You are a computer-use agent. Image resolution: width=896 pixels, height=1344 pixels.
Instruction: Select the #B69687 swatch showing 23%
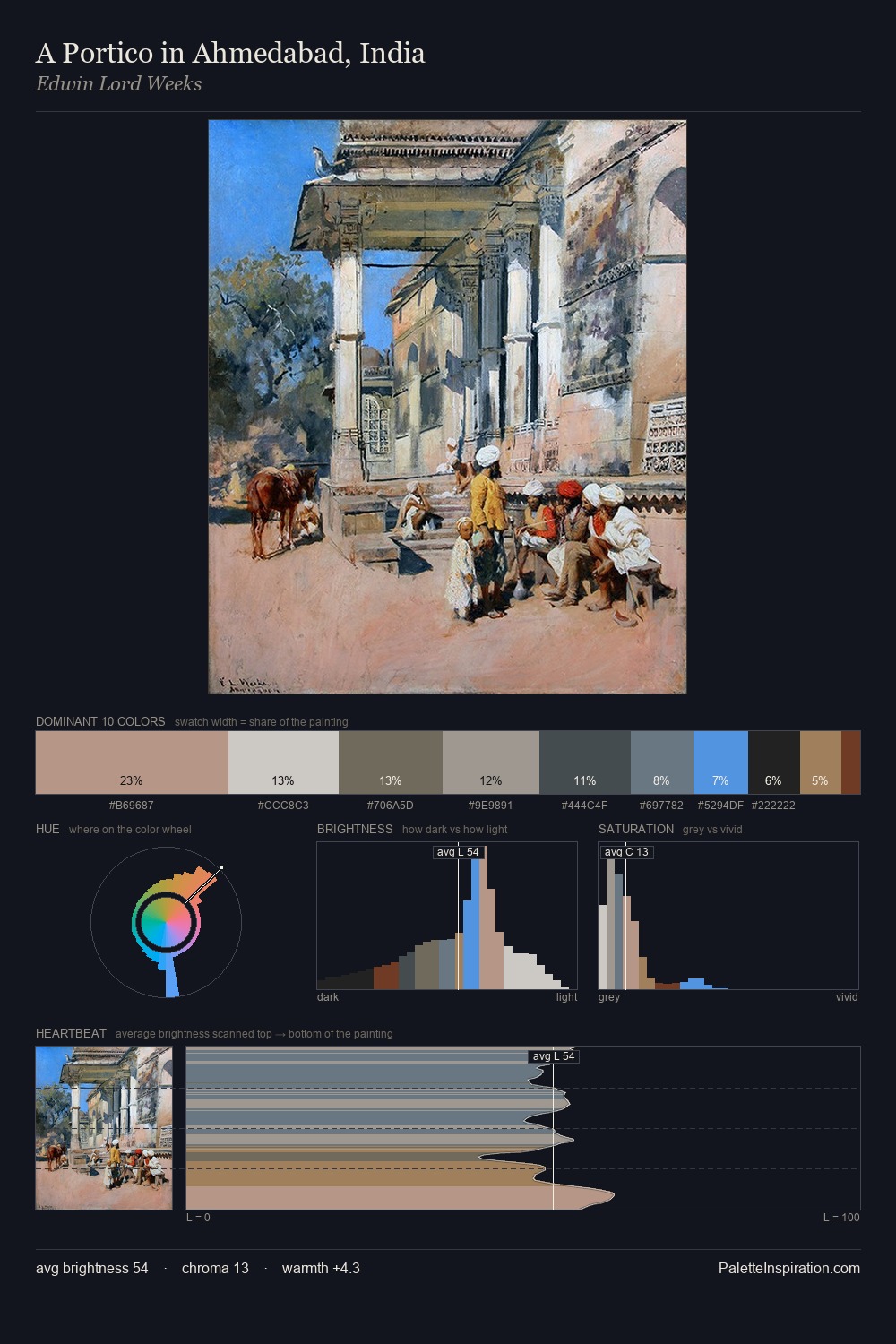[132, 762]
